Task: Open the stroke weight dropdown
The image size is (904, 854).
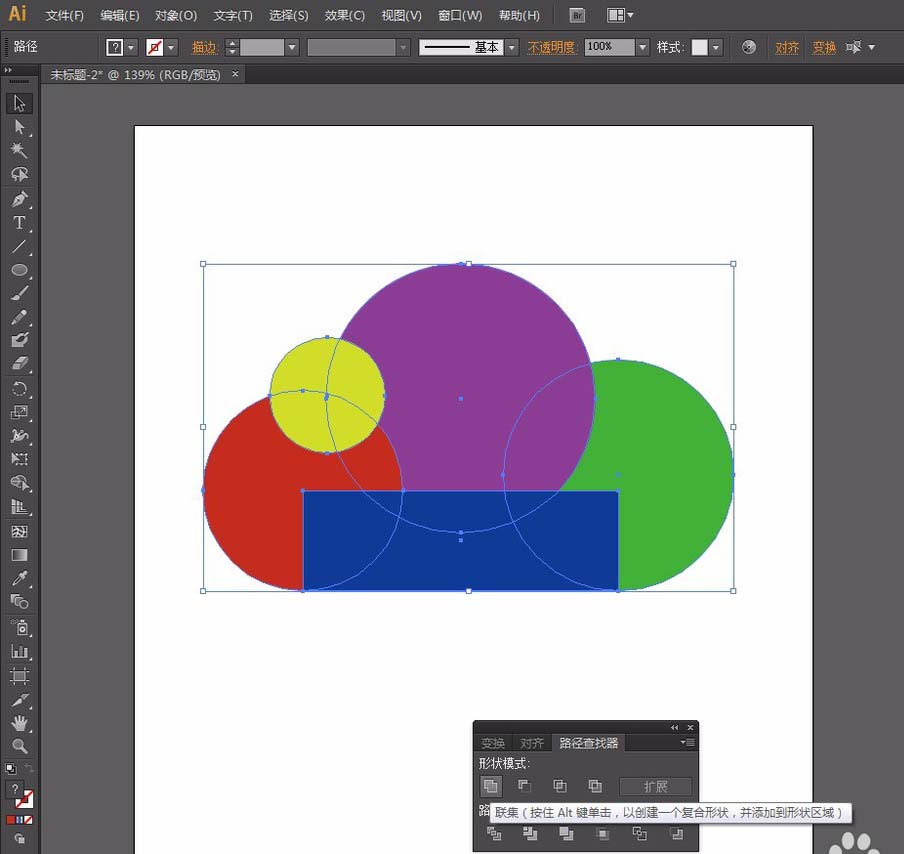Action: 292,47
